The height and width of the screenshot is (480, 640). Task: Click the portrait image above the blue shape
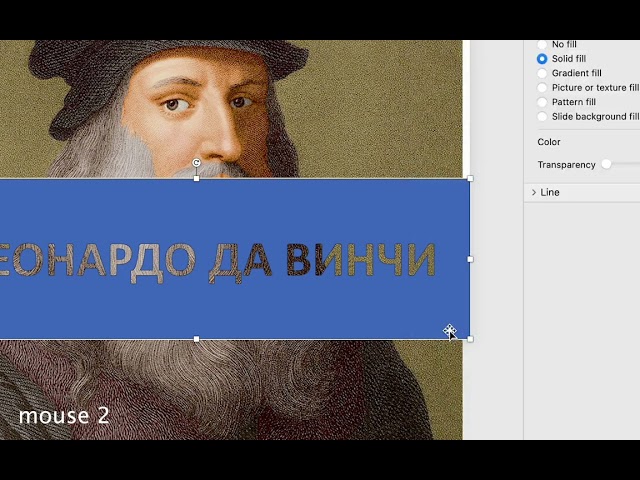pos(231,109)
